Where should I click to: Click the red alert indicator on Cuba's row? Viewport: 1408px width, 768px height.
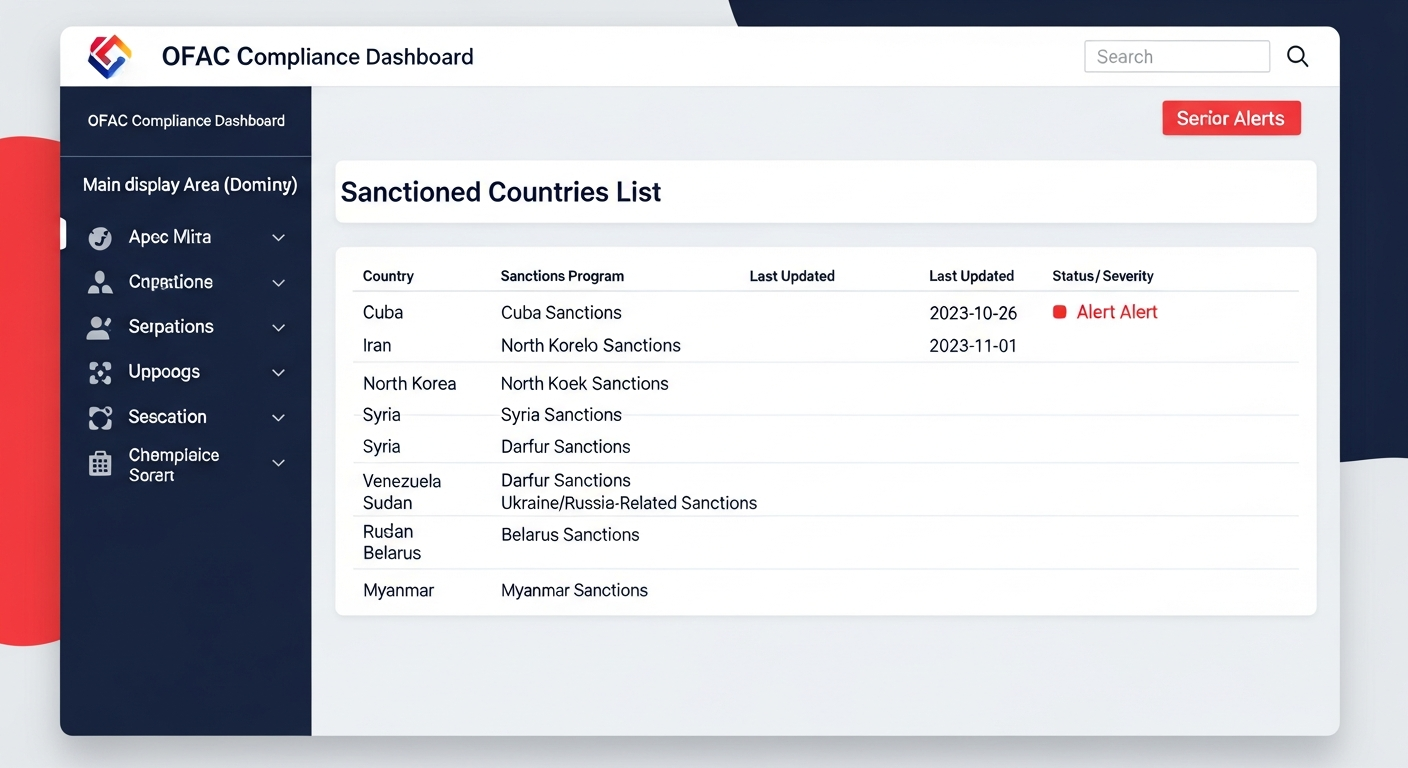1060,311
